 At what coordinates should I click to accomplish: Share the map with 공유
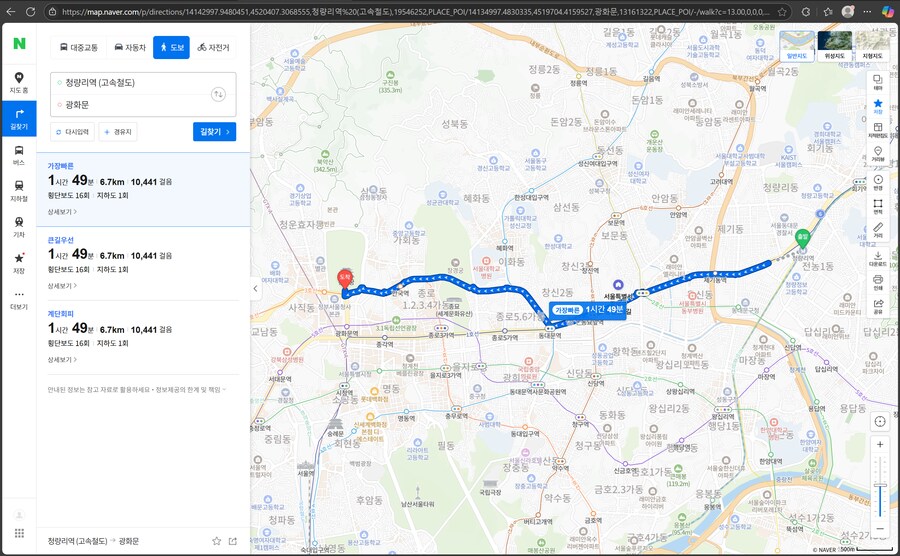(878, 306)
